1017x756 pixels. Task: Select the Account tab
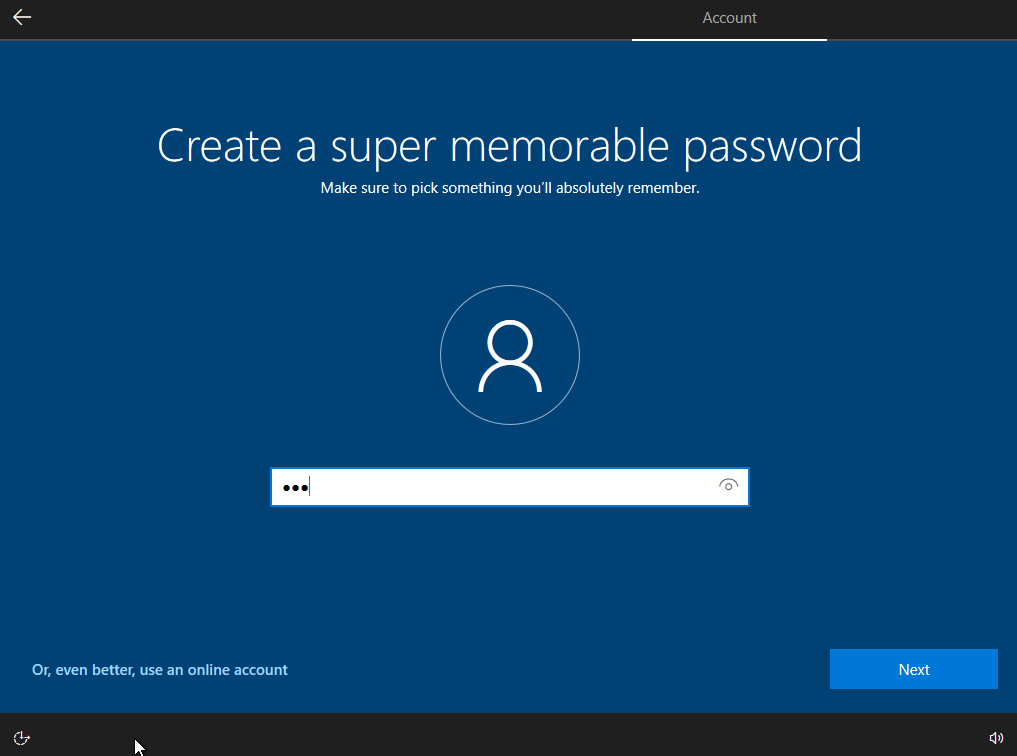(729, 18)
